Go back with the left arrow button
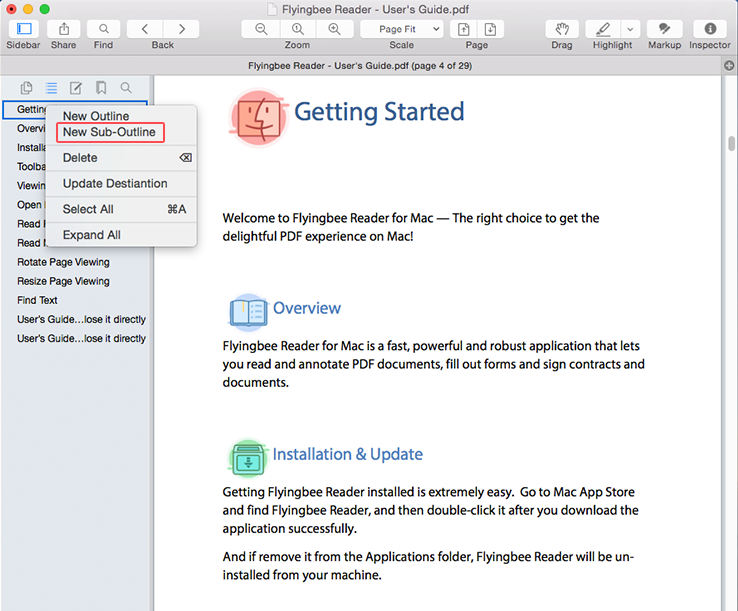738x611 pixels. (145, 29)
